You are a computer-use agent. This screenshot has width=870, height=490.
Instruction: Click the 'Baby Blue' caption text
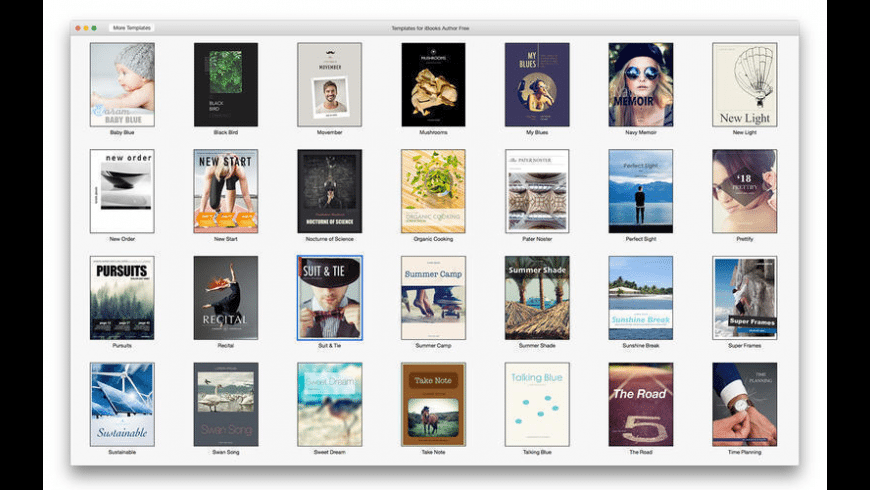tap(122, 133)
